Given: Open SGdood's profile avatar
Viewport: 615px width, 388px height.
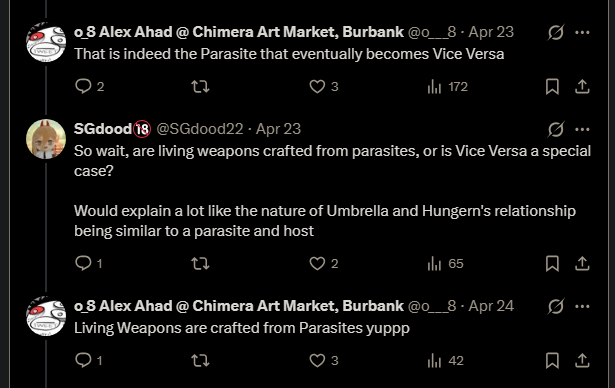Looking at the screenshot, I should coord(46,139).
